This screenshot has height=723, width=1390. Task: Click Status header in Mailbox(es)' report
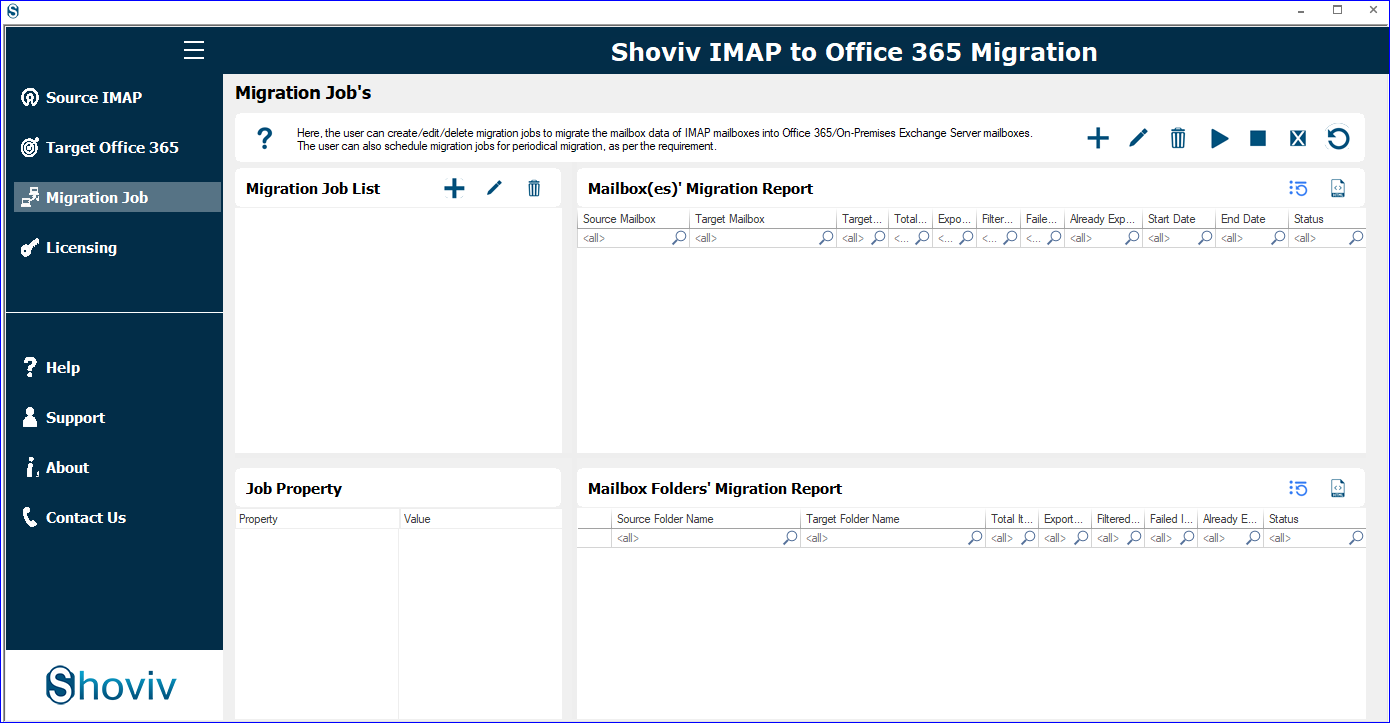click(1327, 219)
